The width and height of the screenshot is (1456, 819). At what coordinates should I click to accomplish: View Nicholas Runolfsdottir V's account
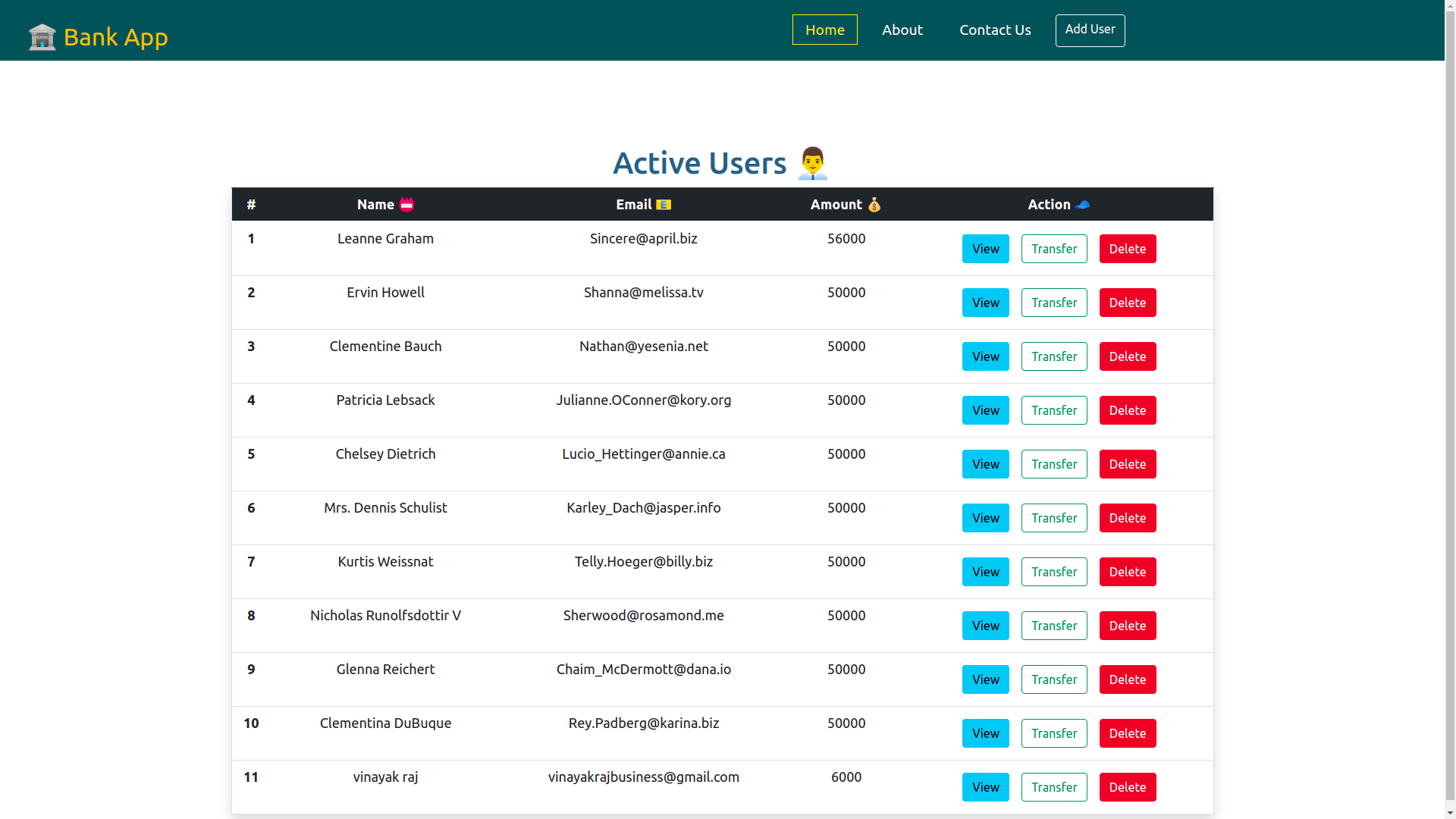985,626
